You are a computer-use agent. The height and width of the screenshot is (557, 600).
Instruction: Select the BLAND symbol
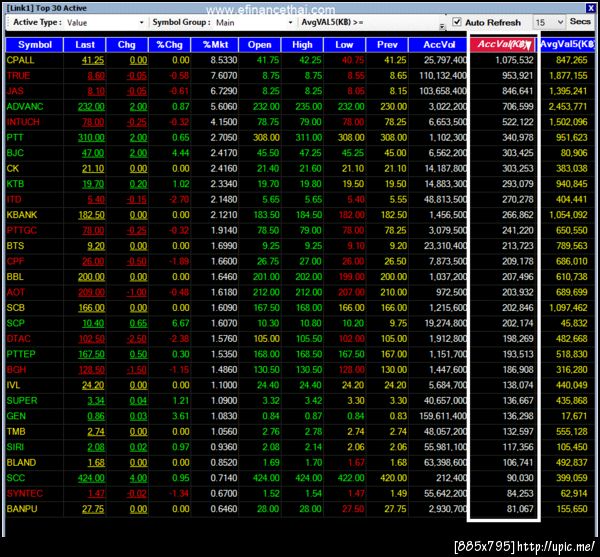click(x=21, y=463)
